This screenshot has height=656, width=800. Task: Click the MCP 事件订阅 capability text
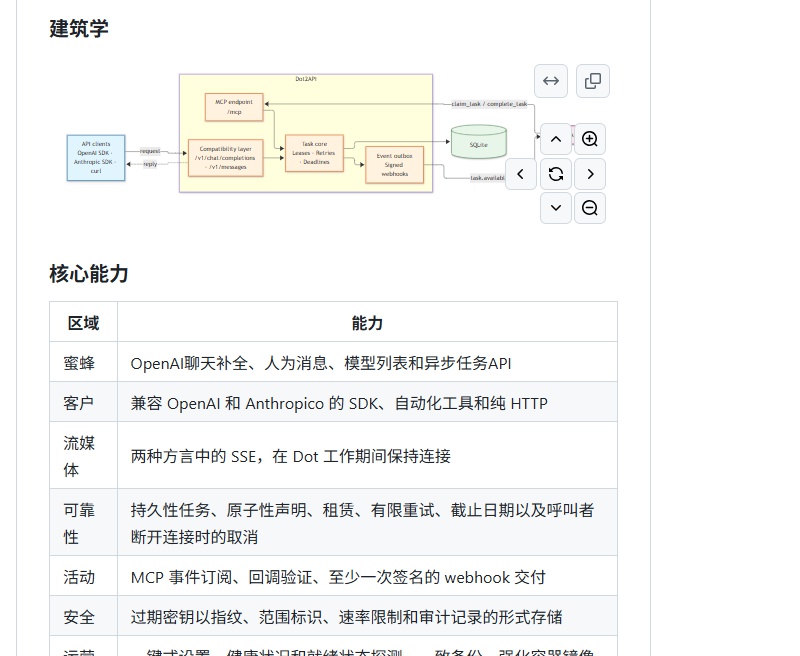[x=338, y=577]
